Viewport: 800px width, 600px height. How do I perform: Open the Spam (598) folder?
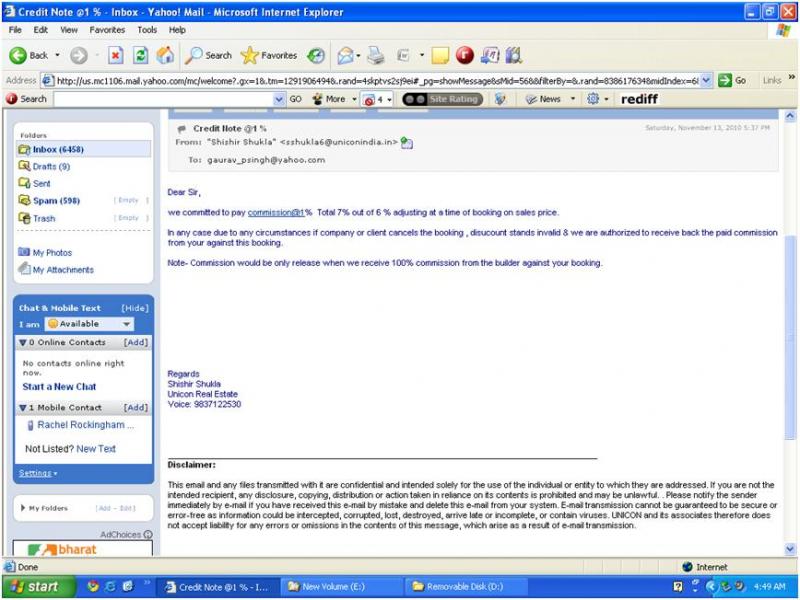point(56,201)
